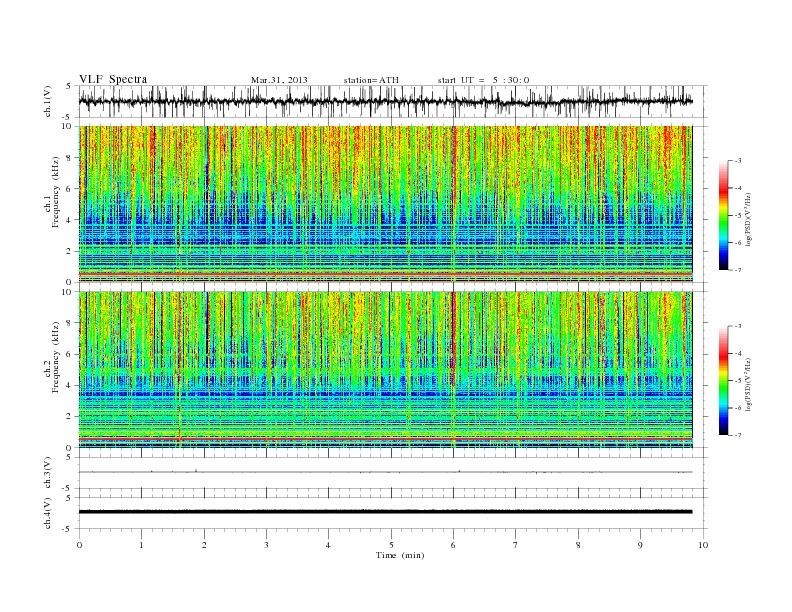Click the thick black ch.4 signal trace
Image resolution: width=792 pixels, height=612 pixels.
[385, 512]
